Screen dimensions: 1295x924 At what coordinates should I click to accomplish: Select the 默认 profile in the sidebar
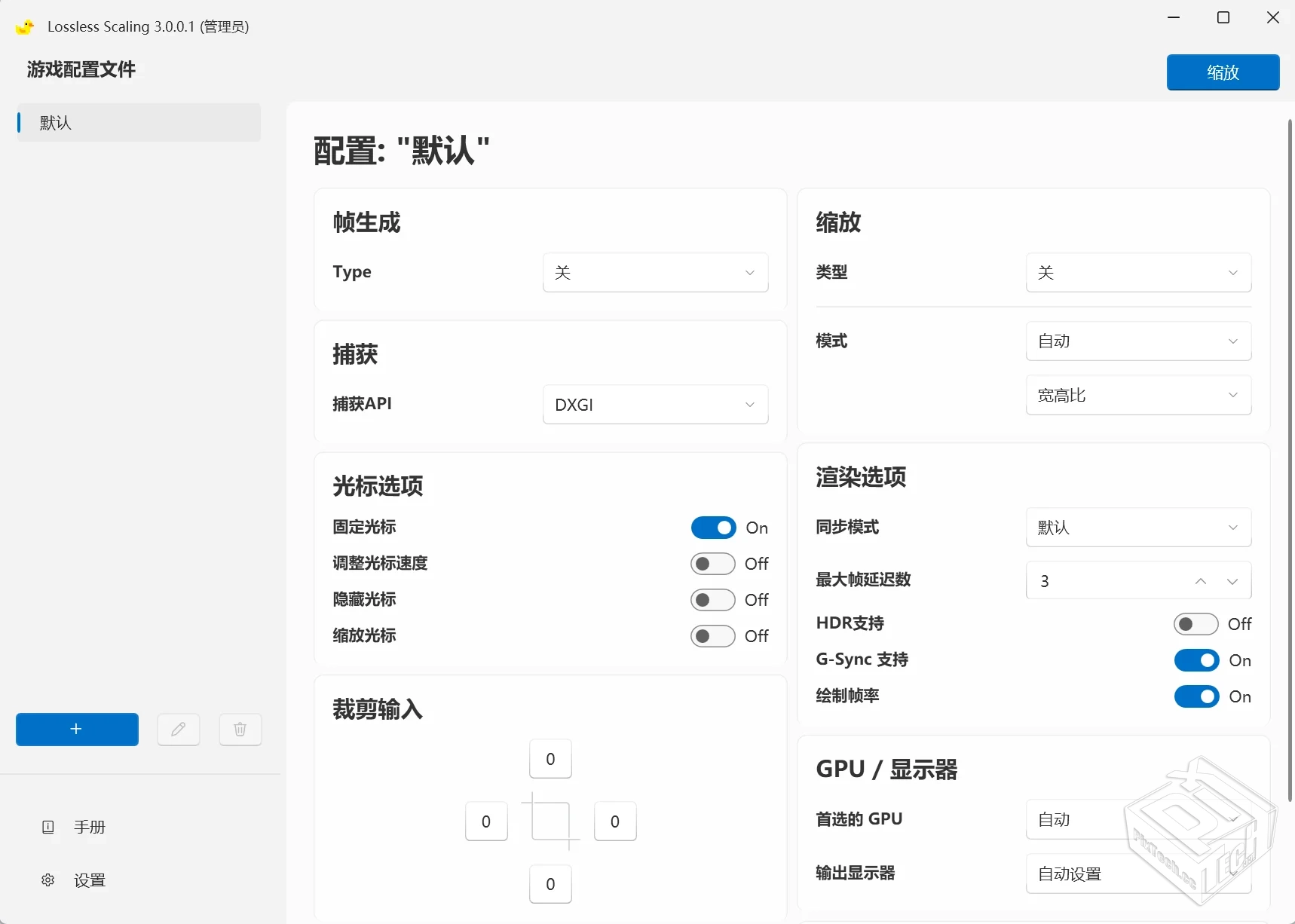136,123
